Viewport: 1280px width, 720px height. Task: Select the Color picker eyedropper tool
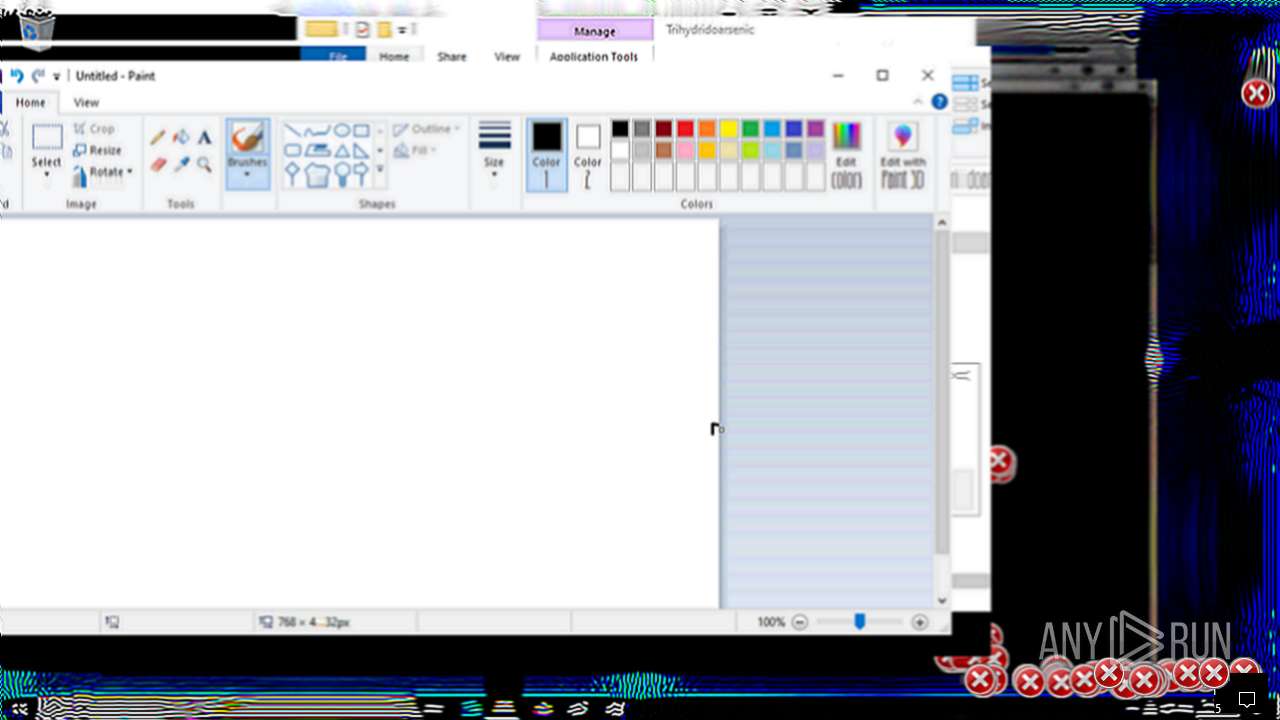coord(181,164)
